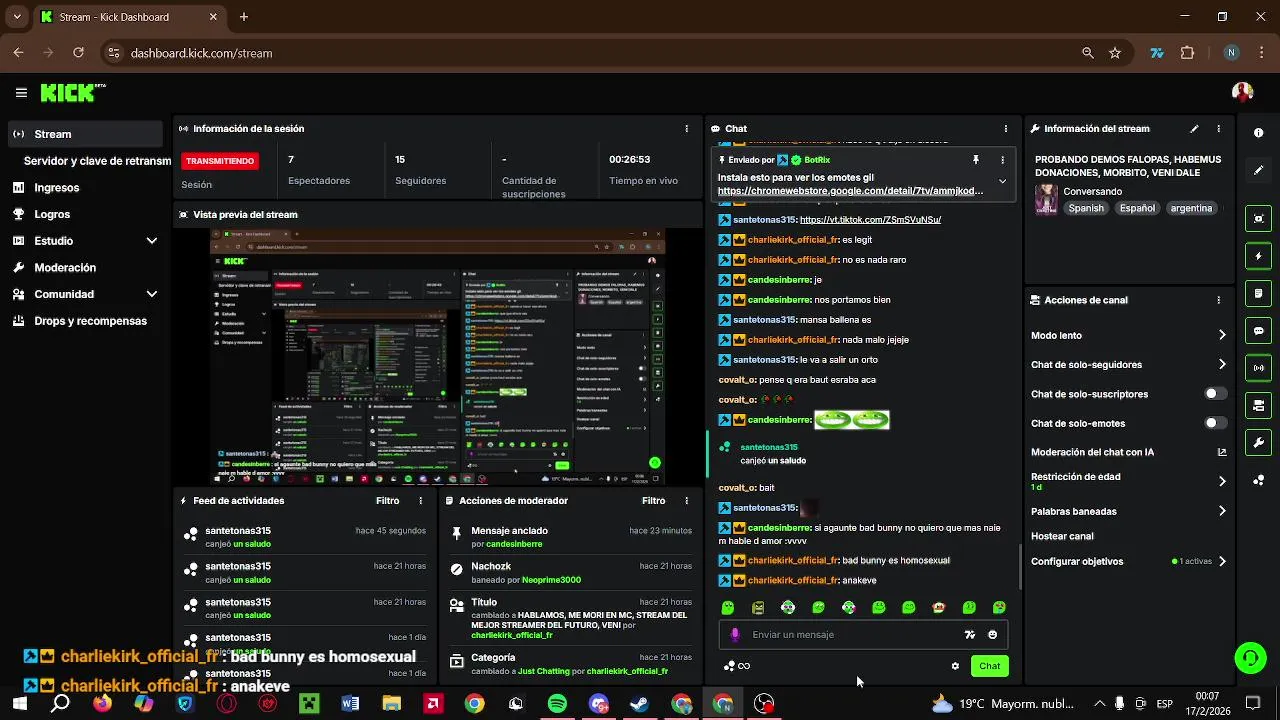This screenshot has height=720, width=1280.
Task: Open Spotify from the taskbar
Action: pos(557,704)
